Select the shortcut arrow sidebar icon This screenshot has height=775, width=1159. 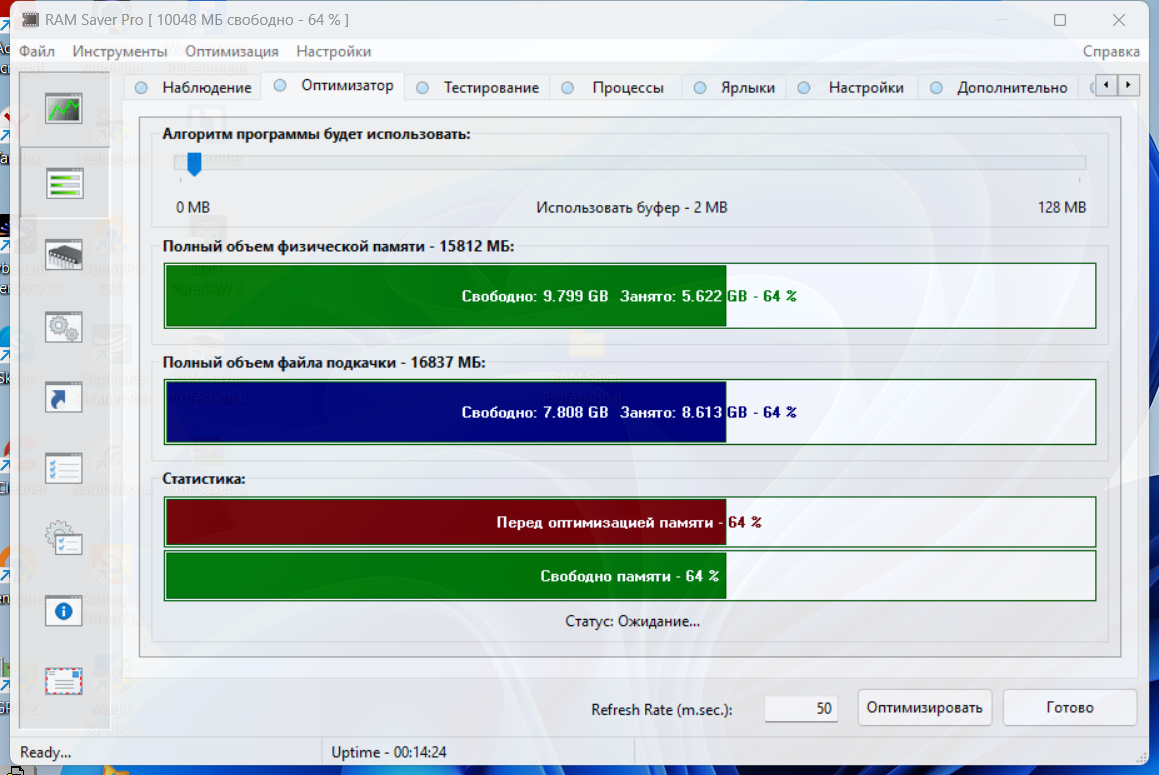[x=64, y=398]
